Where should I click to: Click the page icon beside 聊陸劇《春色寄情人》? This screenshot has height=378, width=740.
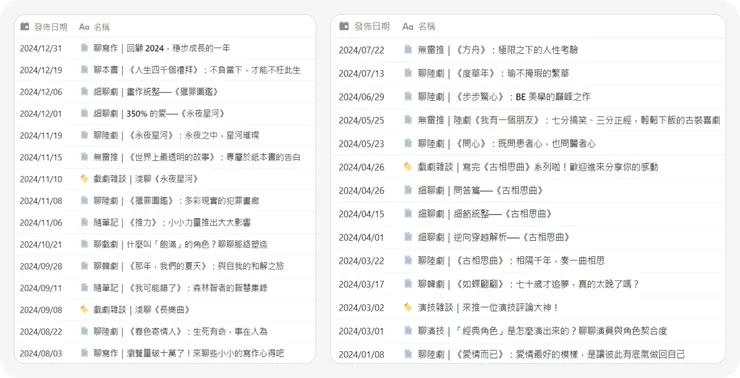point(84,331)
